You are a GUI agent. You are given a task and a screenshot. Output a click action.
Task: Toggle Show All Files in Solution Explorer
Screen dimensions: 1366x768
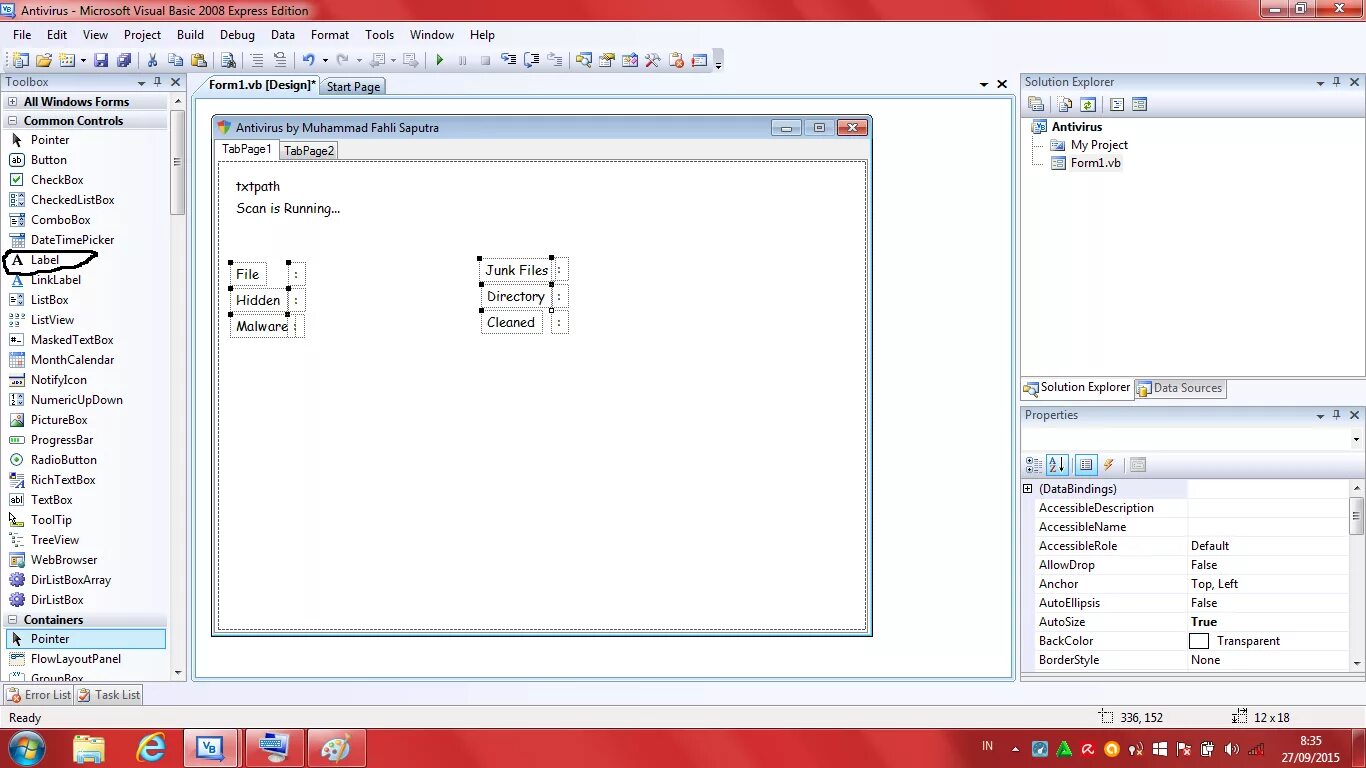pos(1065,104)
